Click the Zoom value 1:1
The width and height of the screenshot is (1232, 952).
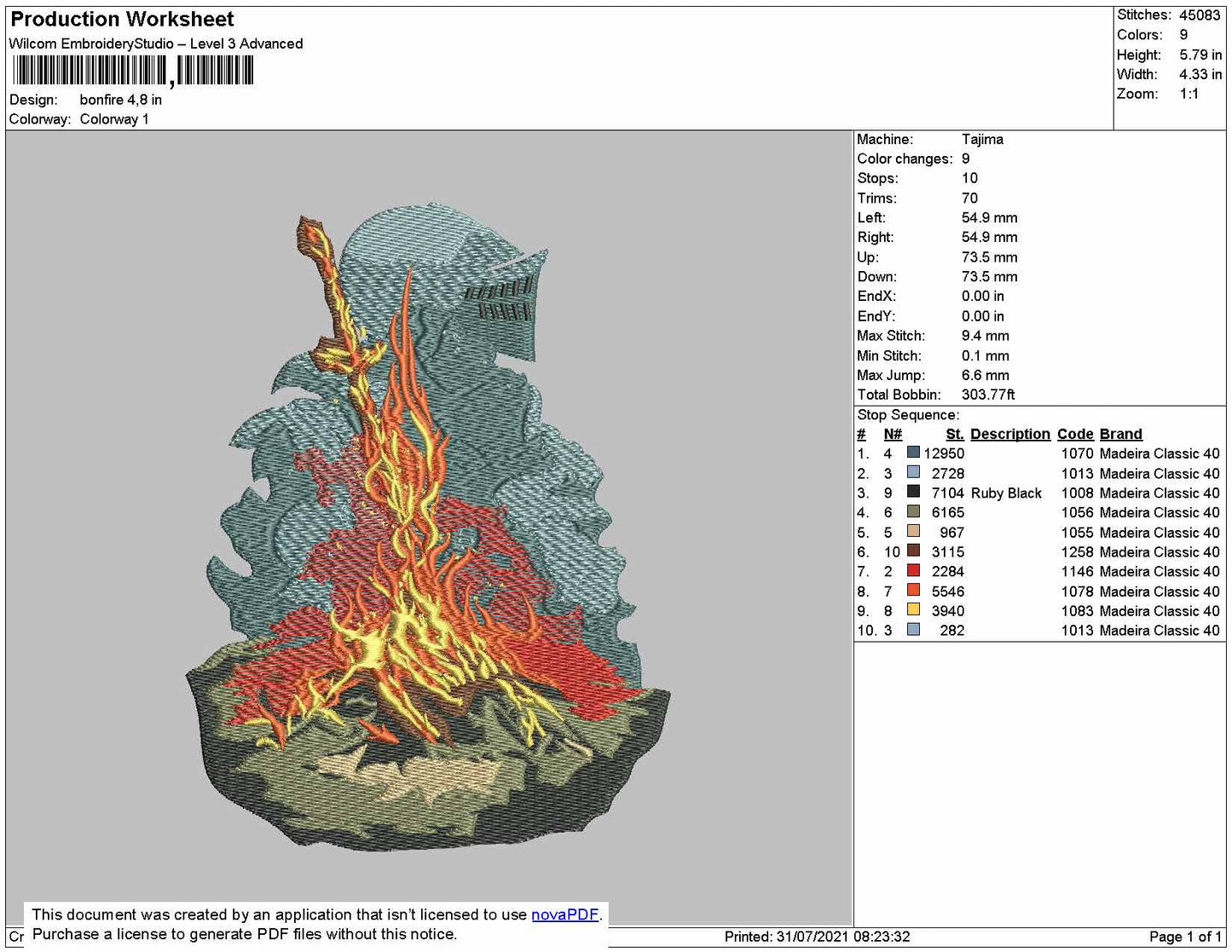pos(1189,94)
